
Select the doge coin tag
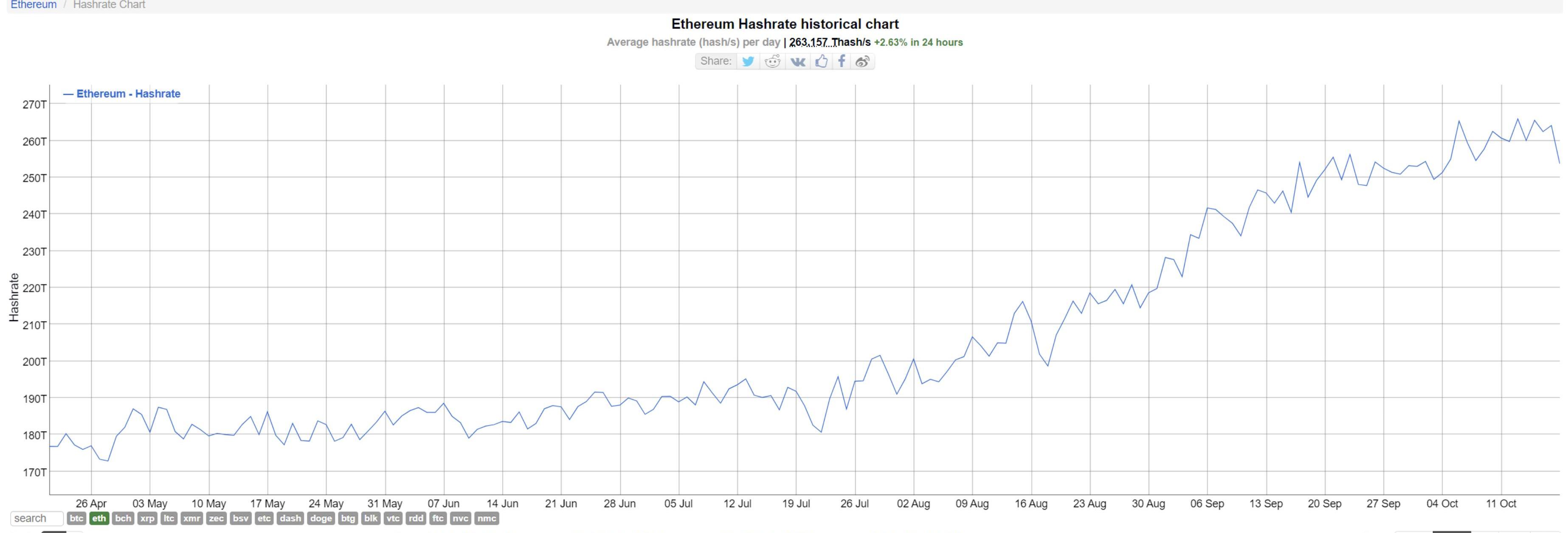click(x=321, y=519)
